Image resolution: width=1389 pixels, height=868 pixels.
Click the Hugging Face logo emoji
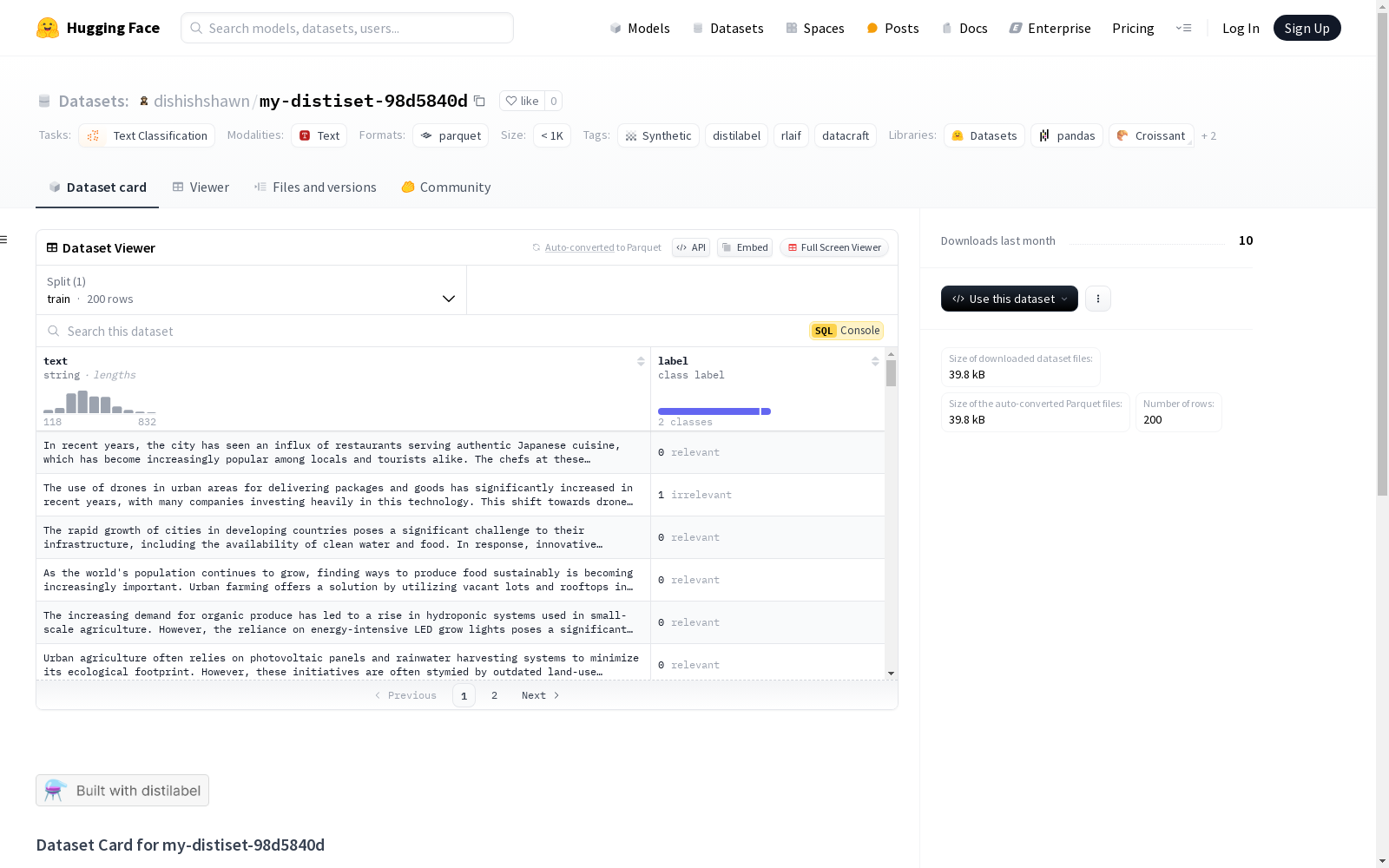pyautogui.click(x=48, y=28)
